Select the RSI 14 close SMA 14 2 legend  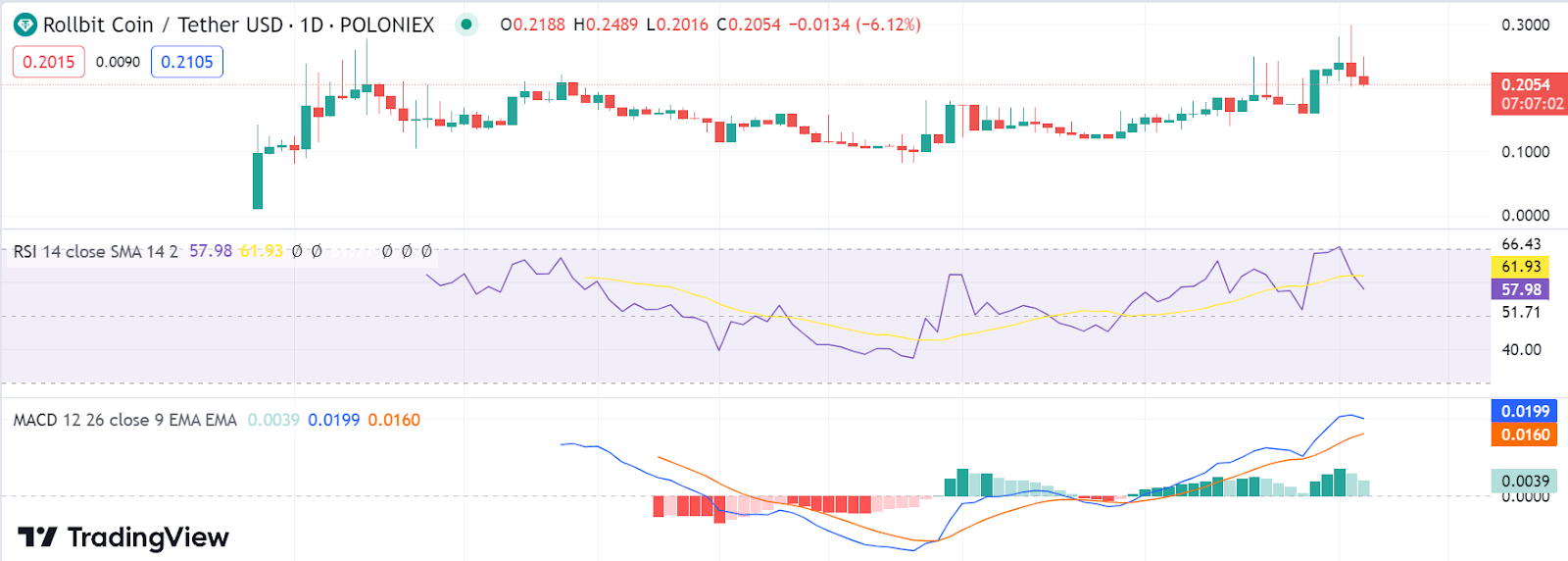point(96,251)
